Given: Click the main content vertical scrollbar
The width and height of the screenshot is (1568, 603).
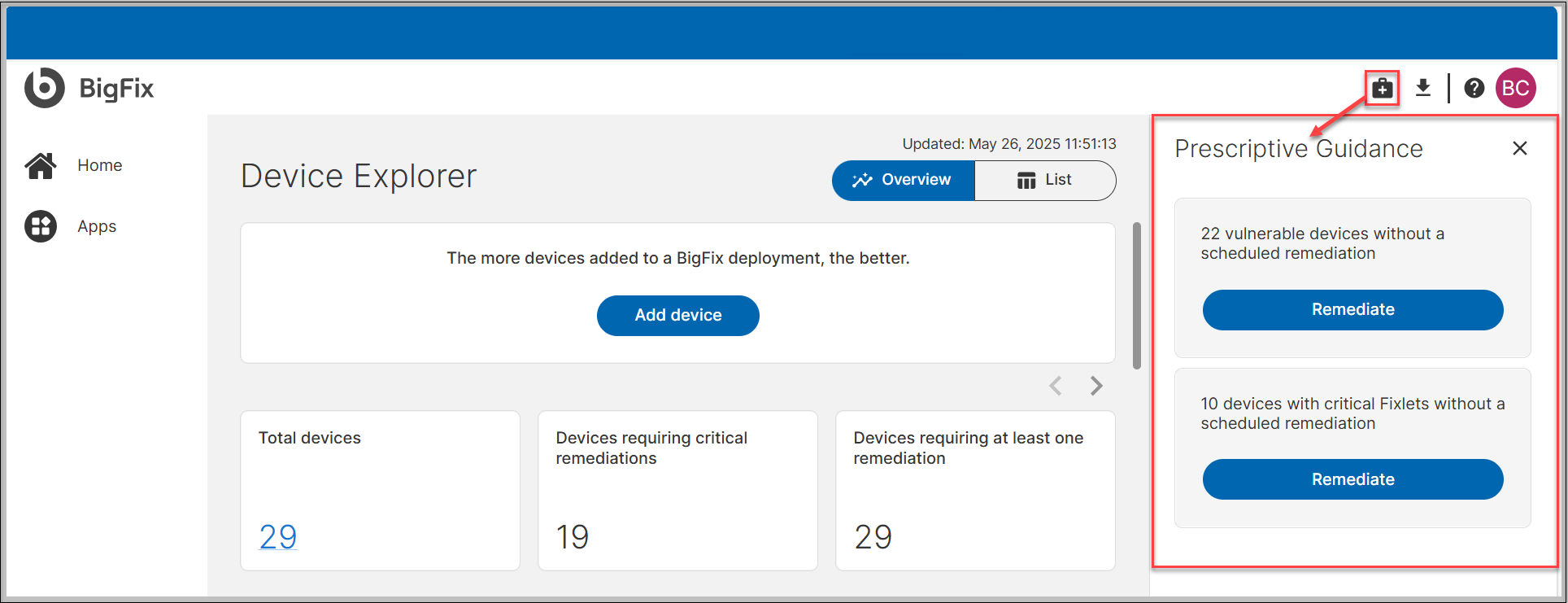Looking at the screenshot, I should pos(1137,296).
